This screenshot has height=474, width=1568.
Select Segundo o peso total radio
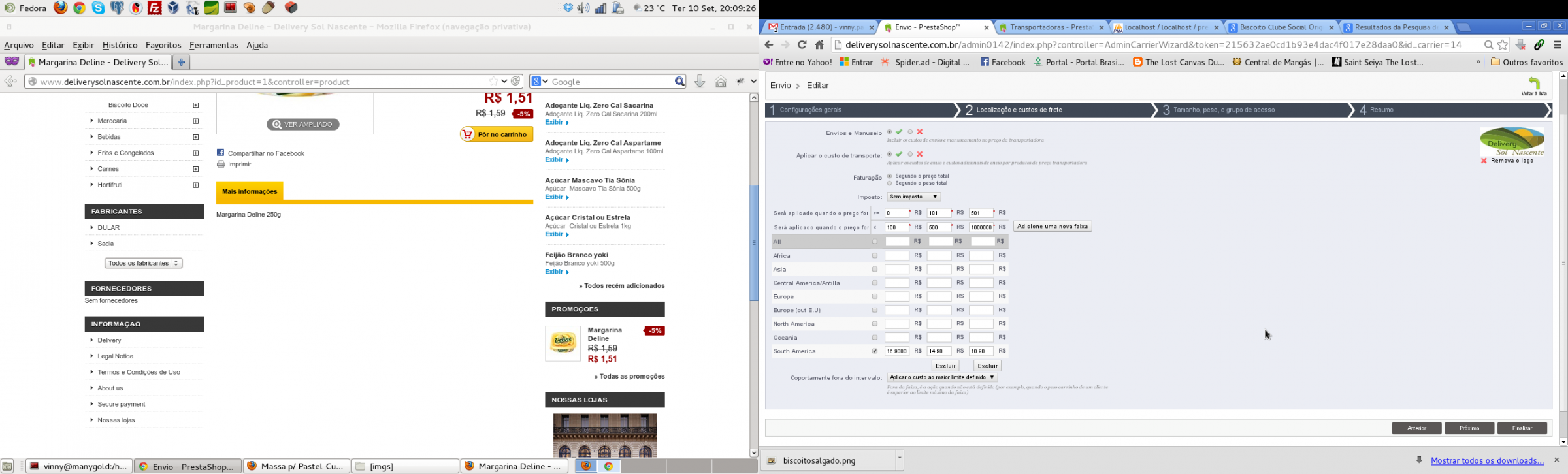point(889,183)
